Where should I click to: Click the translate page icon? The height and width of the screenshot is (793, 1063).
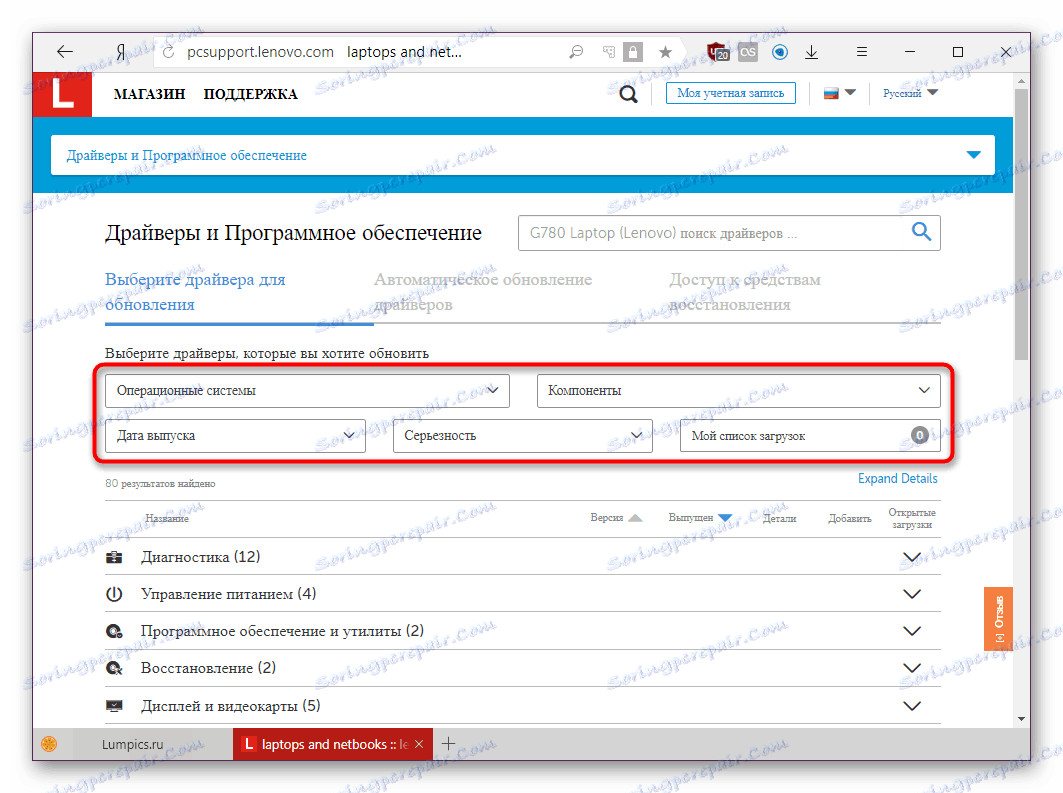[608, 52]
